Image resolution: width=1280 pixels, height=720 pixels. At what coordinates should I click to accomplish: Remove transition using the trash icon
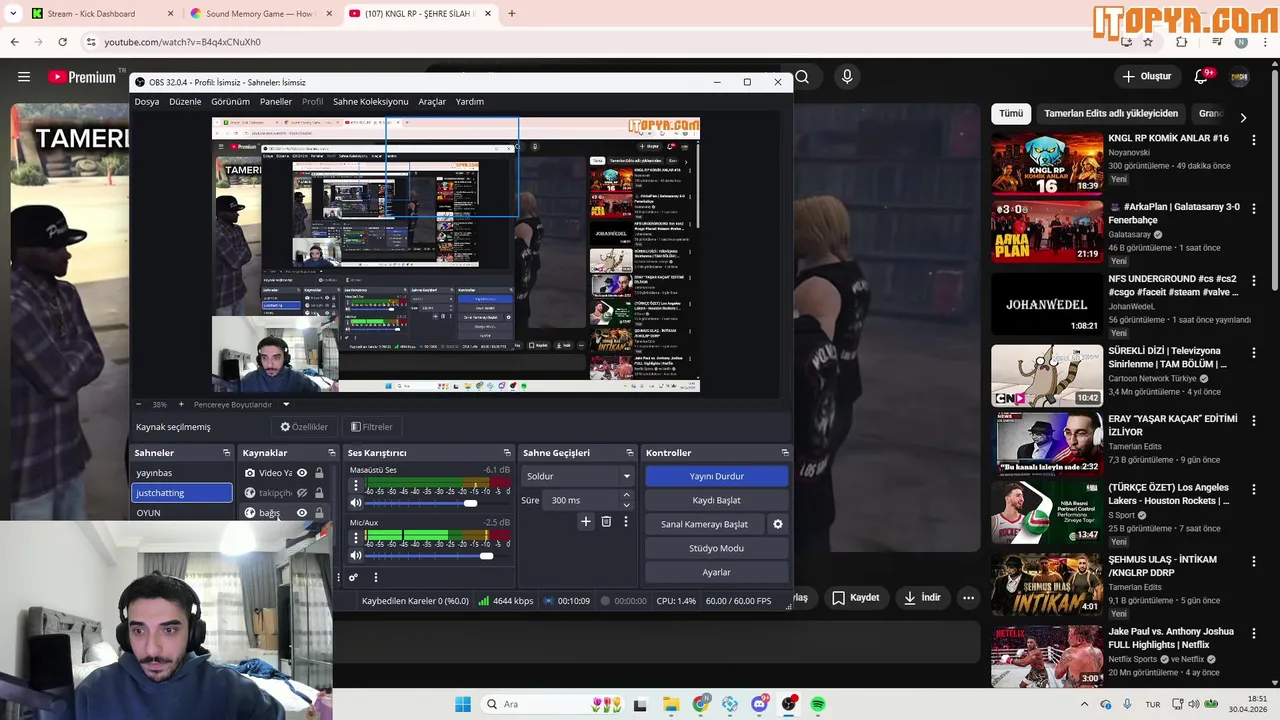606,521
